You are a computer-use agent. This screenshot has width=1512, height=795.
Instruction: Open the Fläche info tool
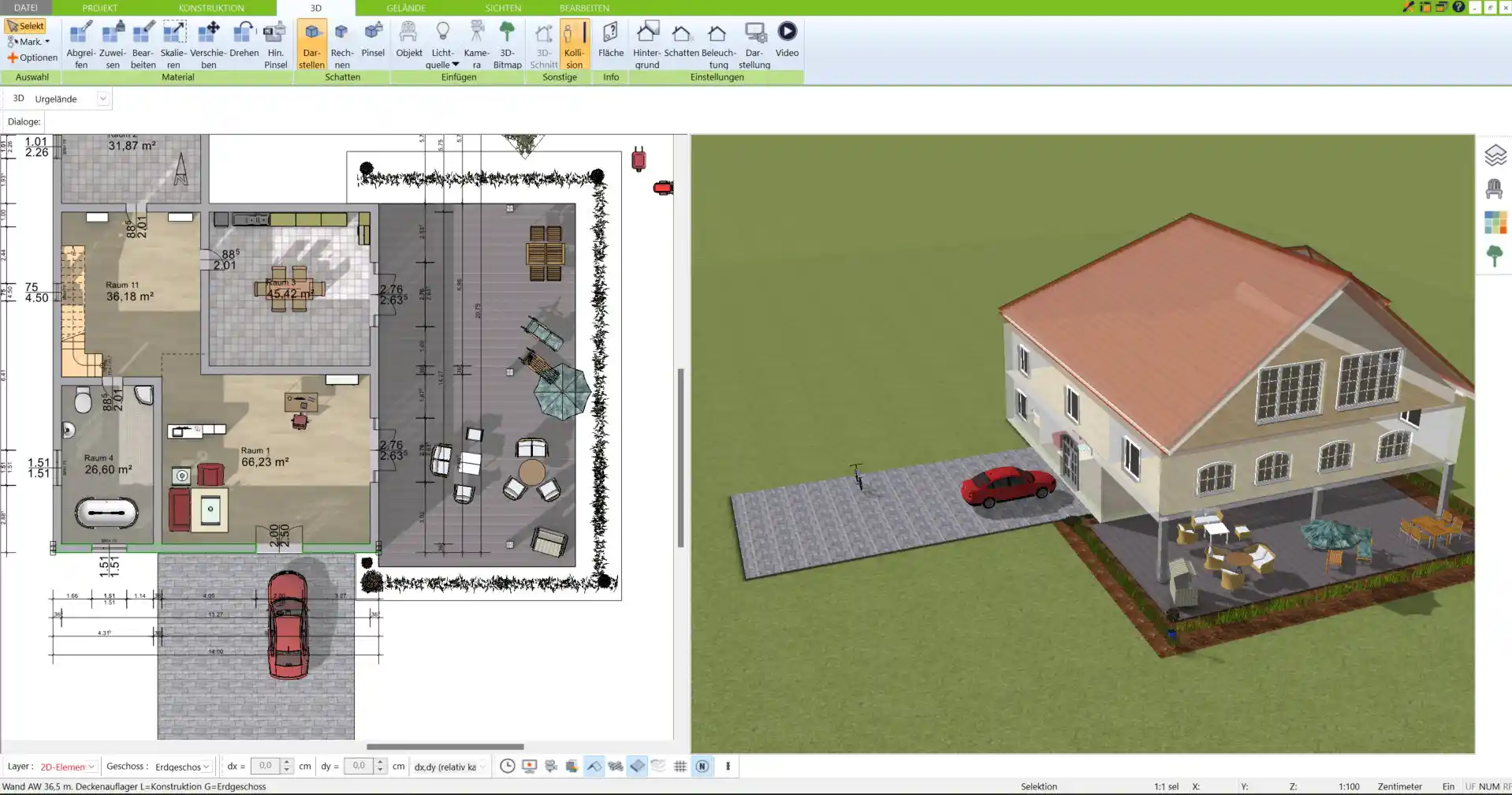pyautogui.click(x=610, y=39)
